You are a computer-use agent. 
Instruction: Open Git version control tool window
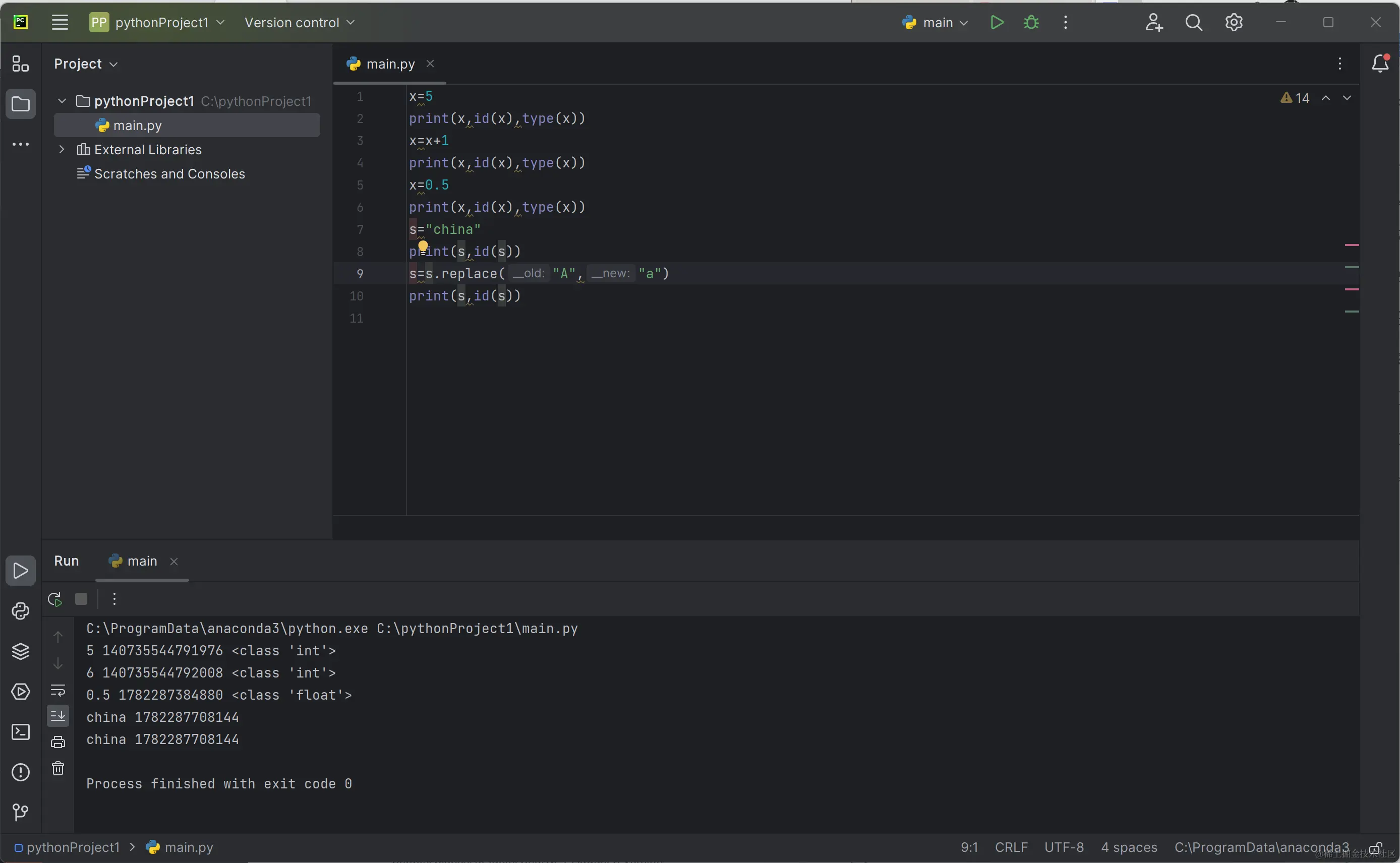(21, 812)
